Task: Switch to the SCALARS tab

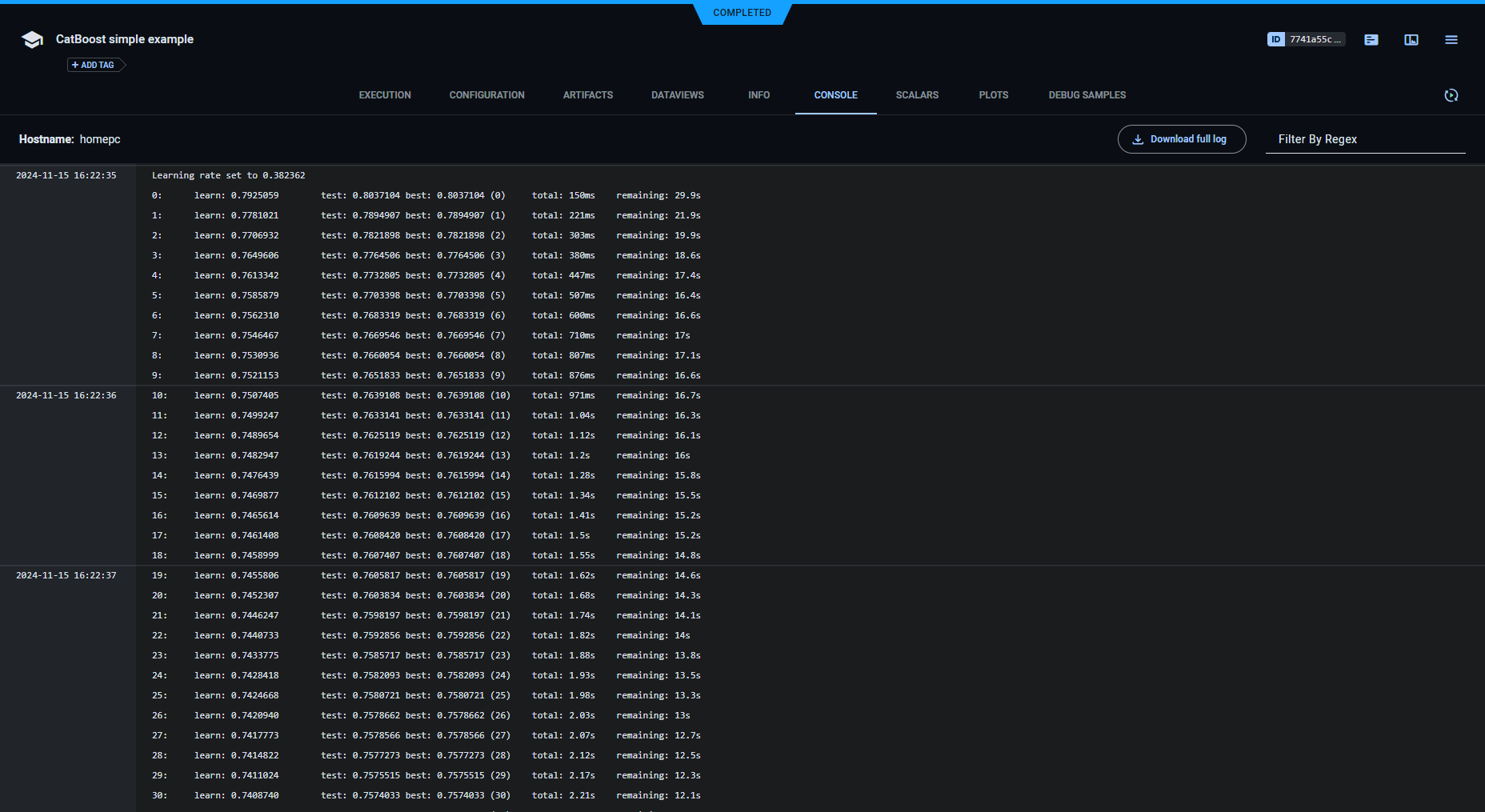Action: pyautogui.click(x=916, y=94)
